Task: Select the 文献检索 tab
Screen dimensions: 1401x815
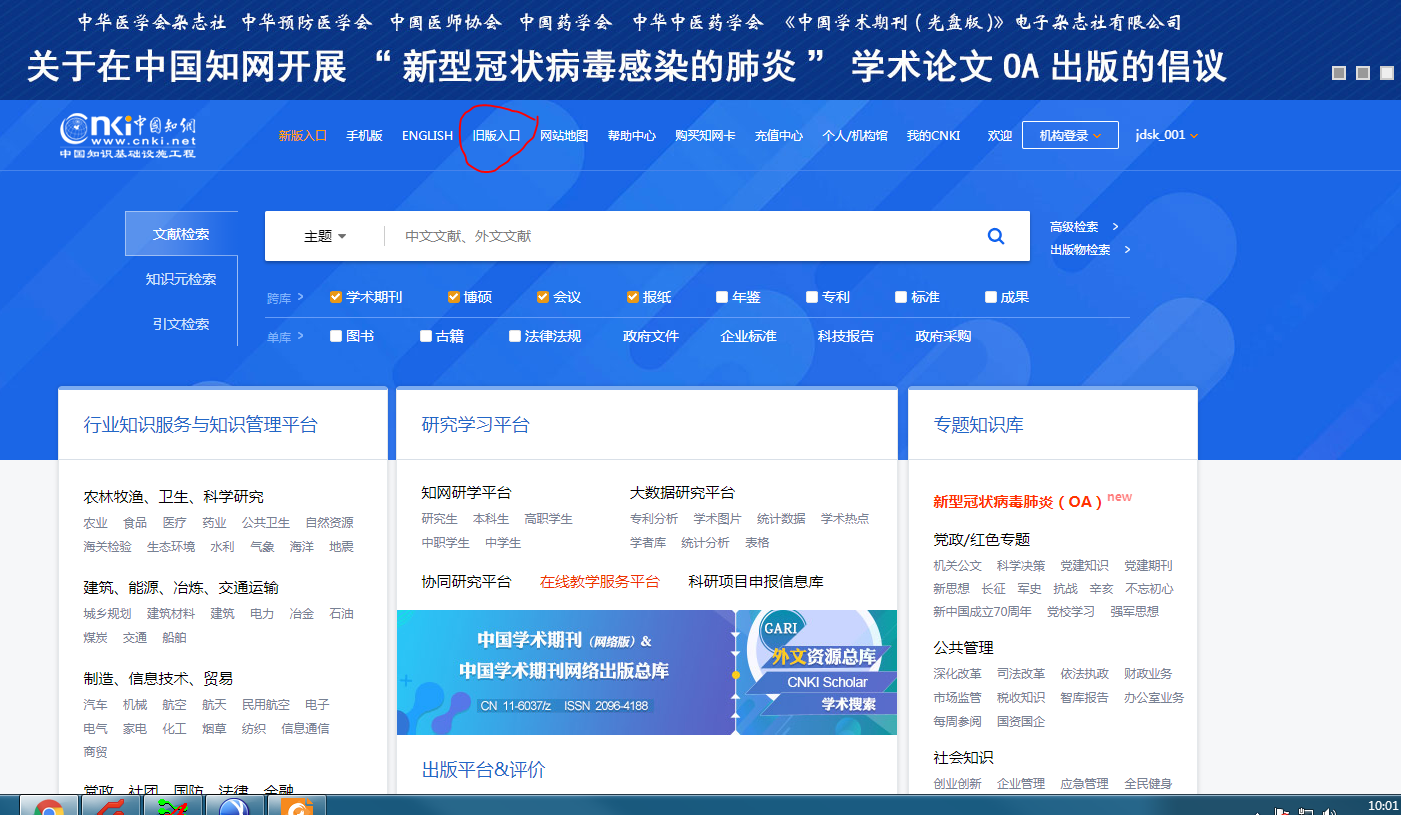Action: click(181, 234)
